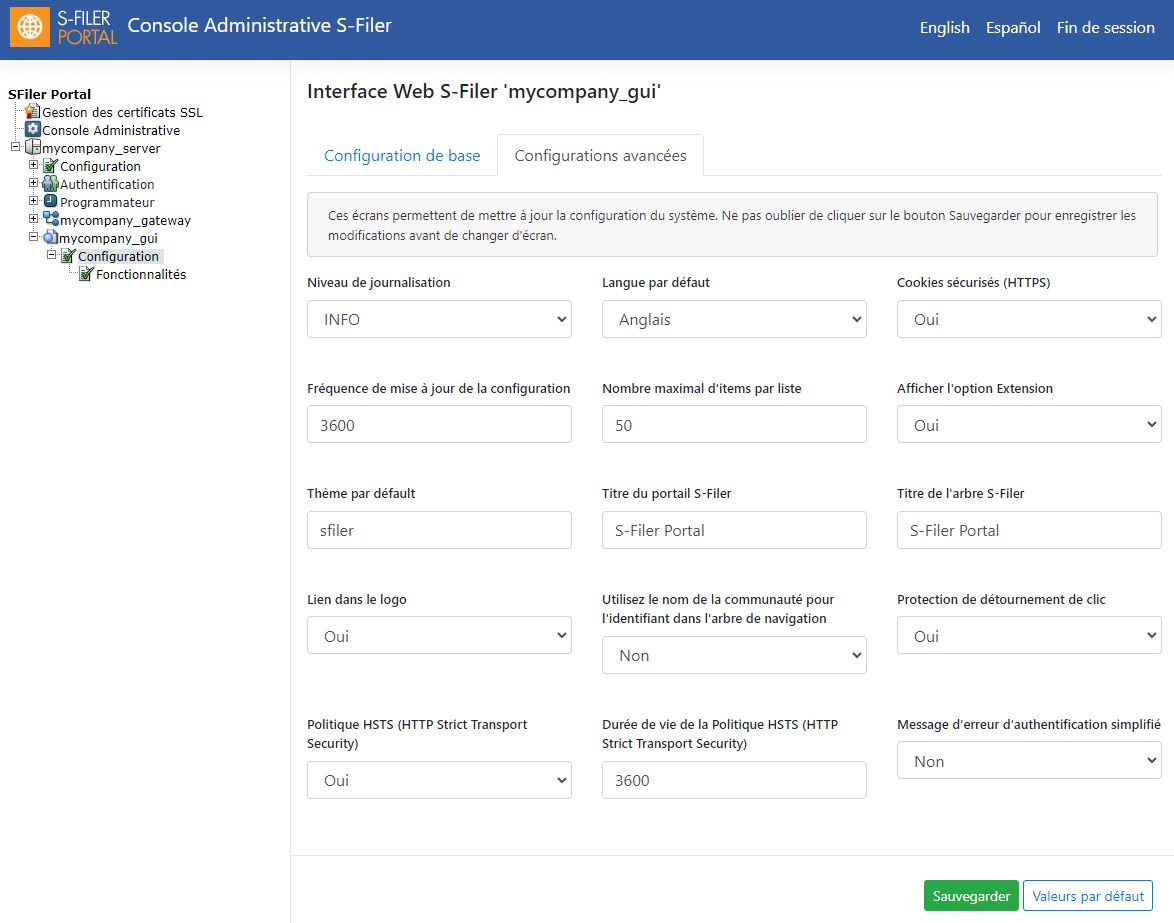Viewport: 1174px width, 923px height.
Task: Click the S-Filer Portal globe logo
Action: [x=30, y=27]
